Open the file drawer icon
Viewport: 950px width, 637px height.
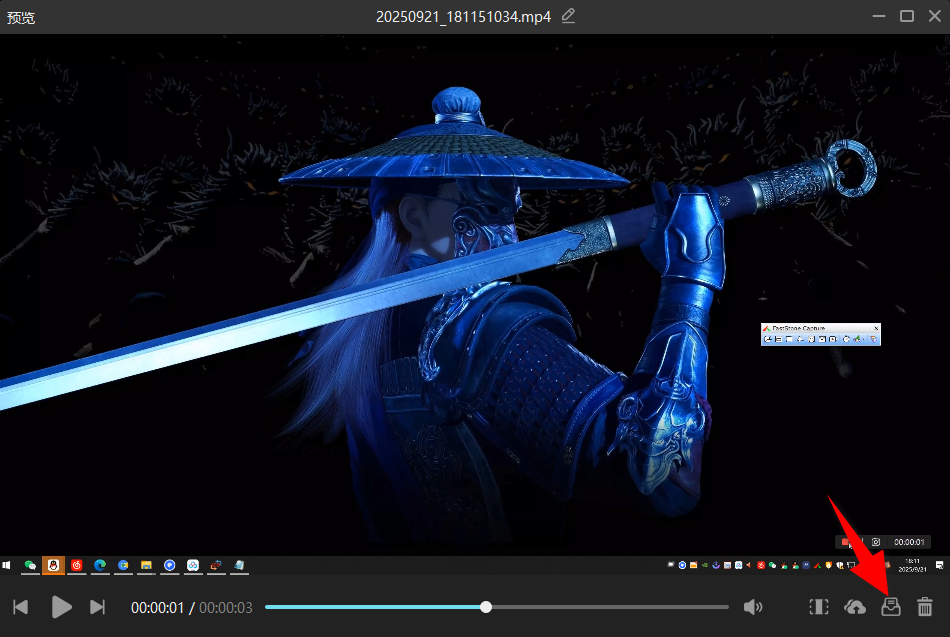[890, 607]
